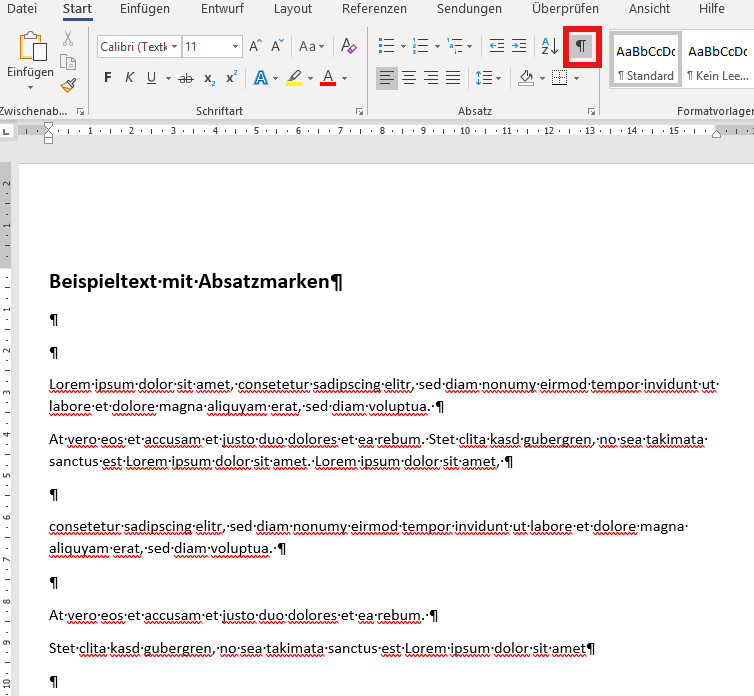Toggle the paragraph marks (¶) button
This screenshot has height=696, width=754.
581,46
